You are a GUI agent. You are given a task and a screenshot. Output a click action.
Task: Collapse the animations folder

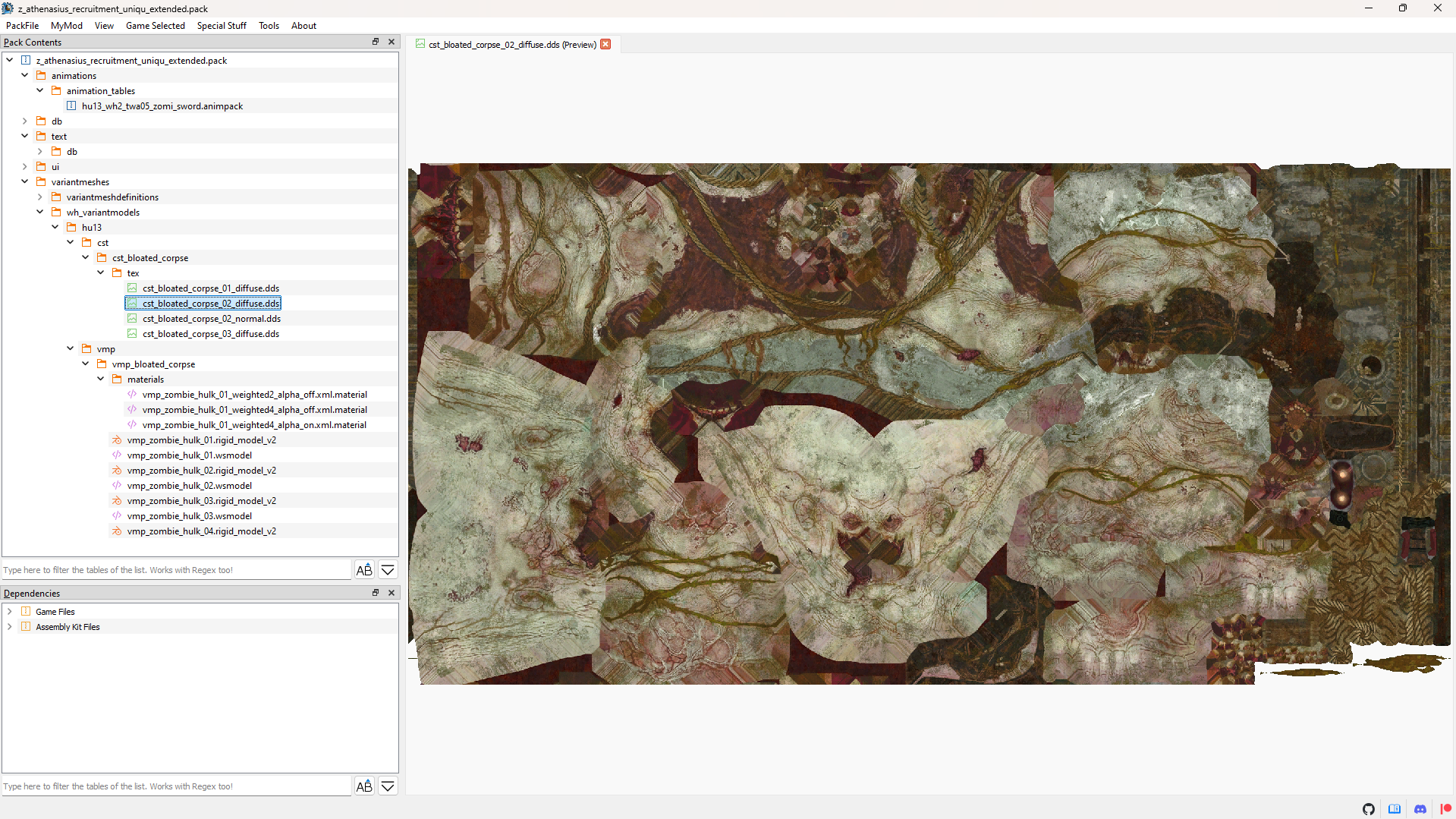coord(25,75)
